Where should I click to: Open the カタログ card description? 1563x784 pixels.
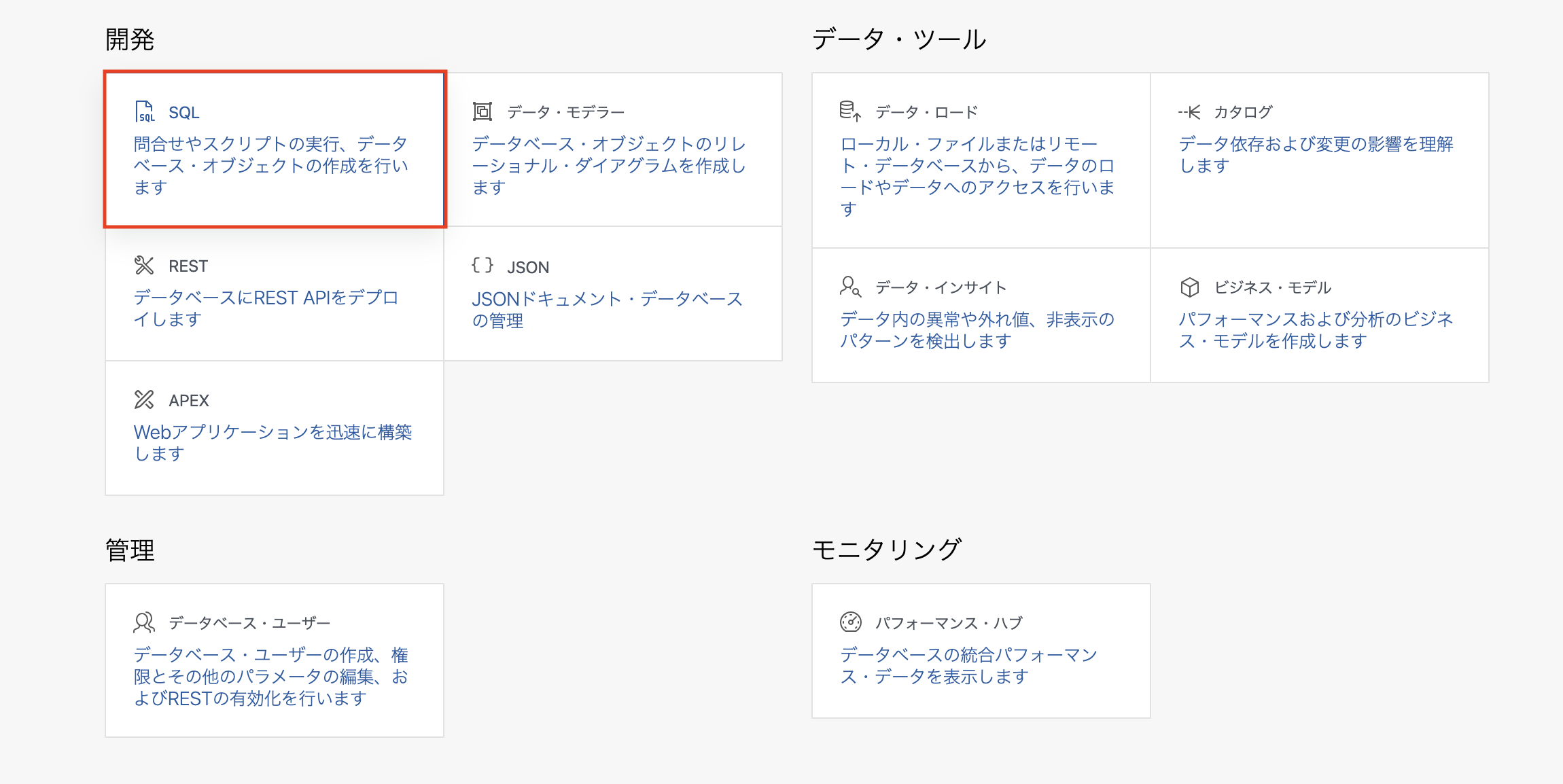point(1315,154)
